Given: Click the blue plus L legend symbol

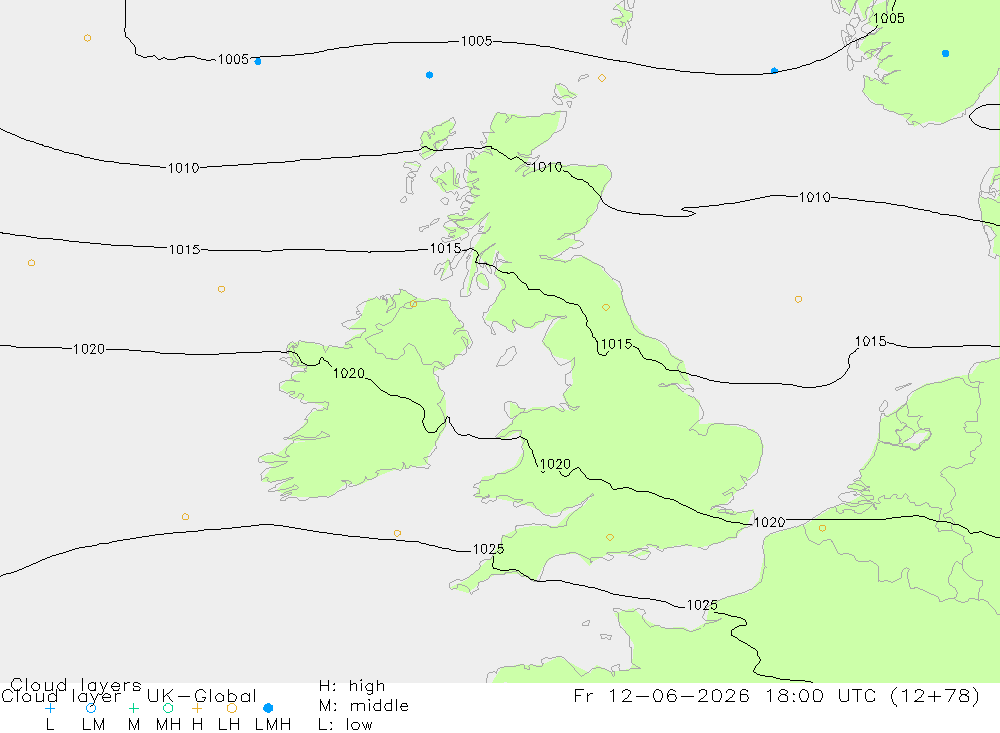Looking at the screenshot, I should (50, 708).
